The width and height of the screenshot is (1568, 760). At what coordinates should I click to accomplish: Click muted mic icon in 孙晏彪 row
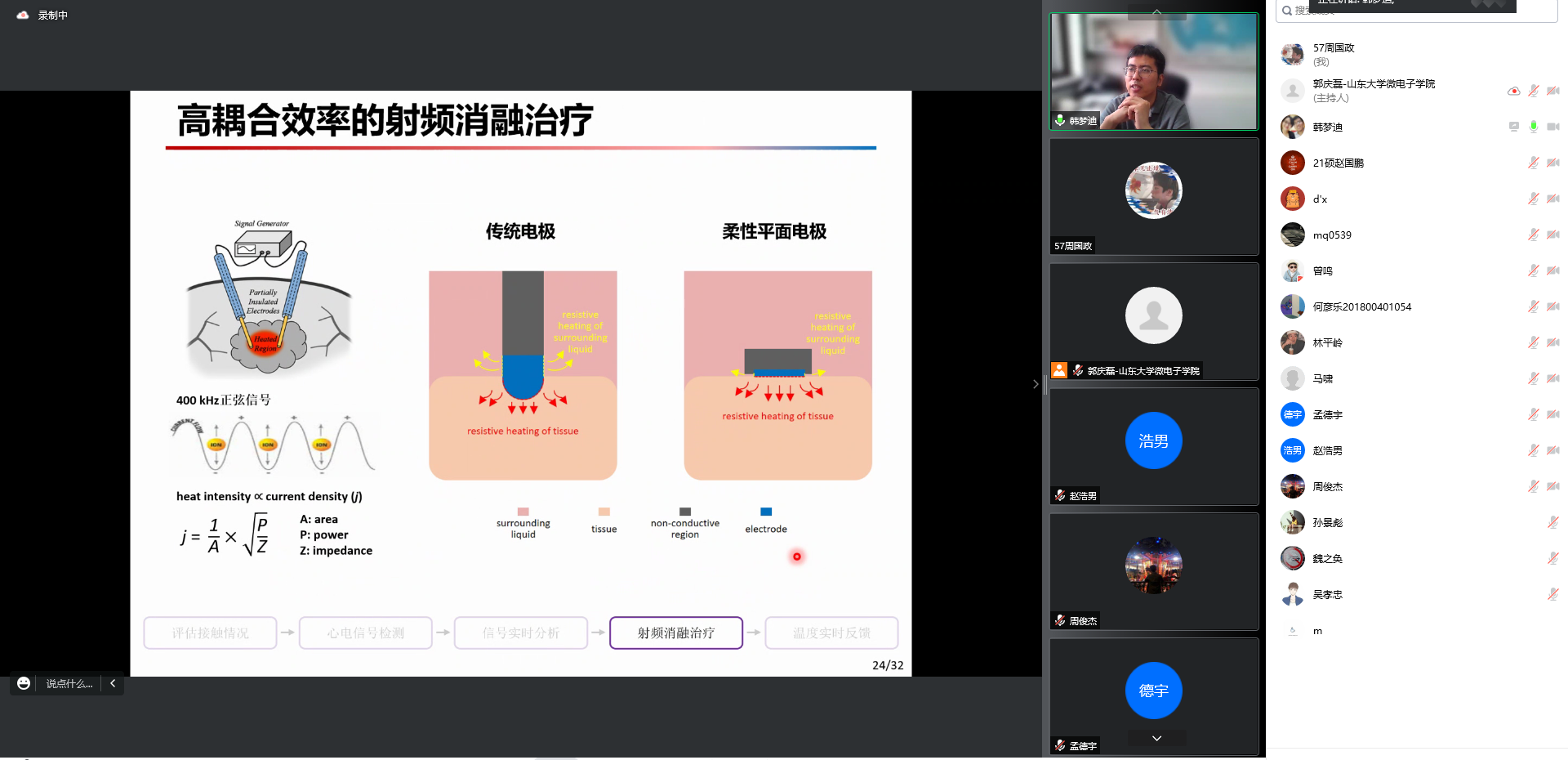[1553, 522]
